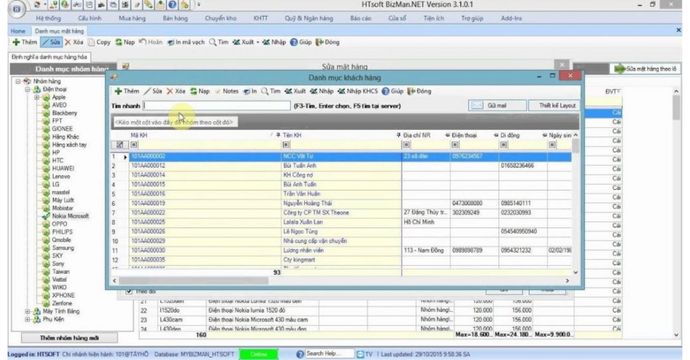Click Thêm nhóm hàng mới button
This screenshot has width=690, height=360.
coord(70,338)
